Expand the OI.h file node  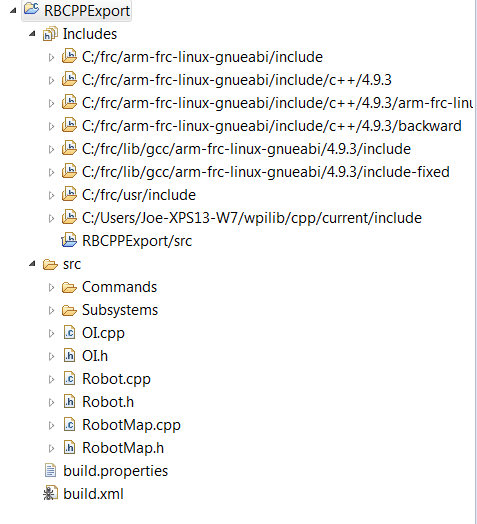coord(51,356)
